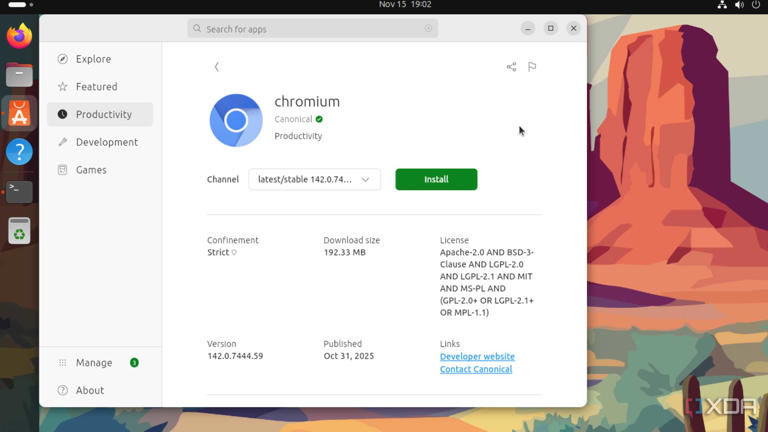This screenshot has width=768, height=432.
Task: Click the download size 192.33 MB
Action: 344,252
